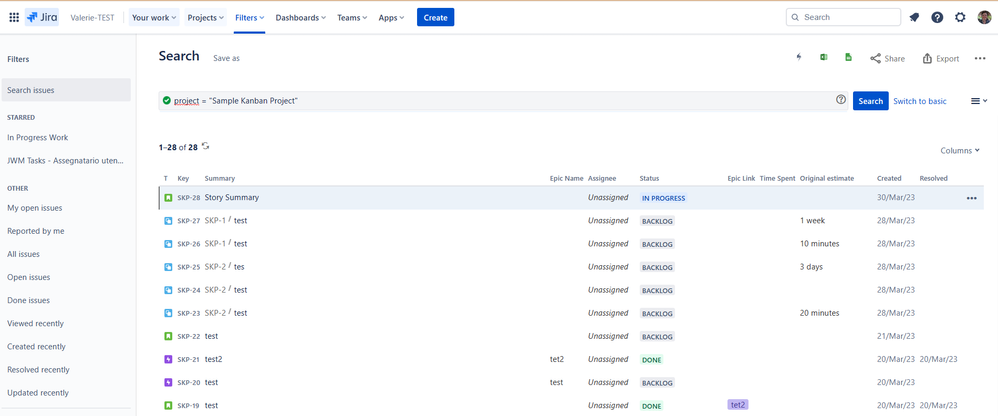The height and width of the screenshot is (416, 998).
Task: Open page-level more options ellipsis
Action: pos(980,59)
